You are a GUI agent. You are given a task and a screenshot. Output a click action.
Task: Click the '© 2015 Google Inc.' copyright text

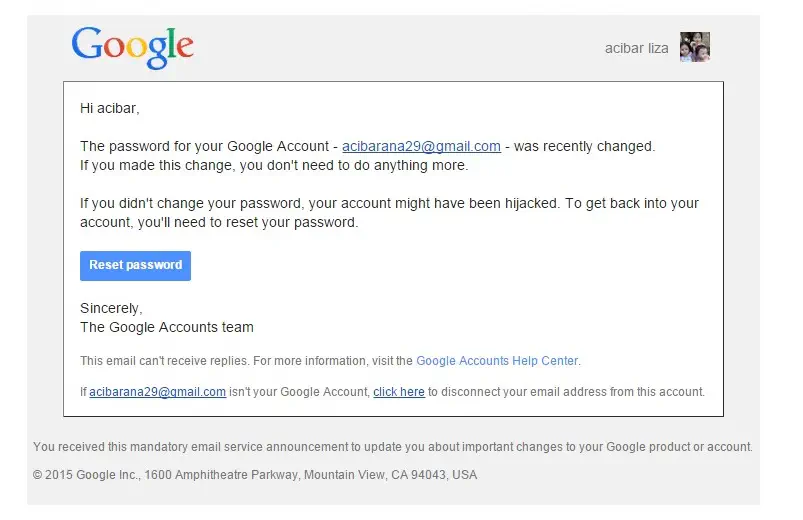[x=87, y=475]
